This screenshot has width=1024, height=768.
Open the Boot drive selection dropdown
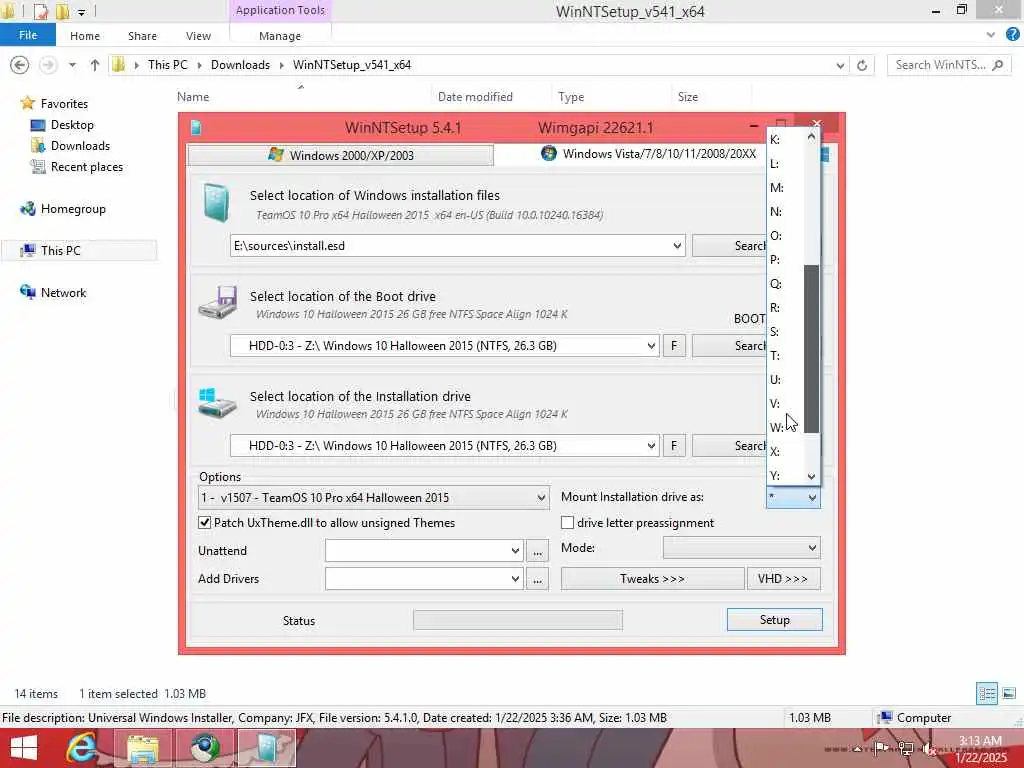[x=650, y=346]
